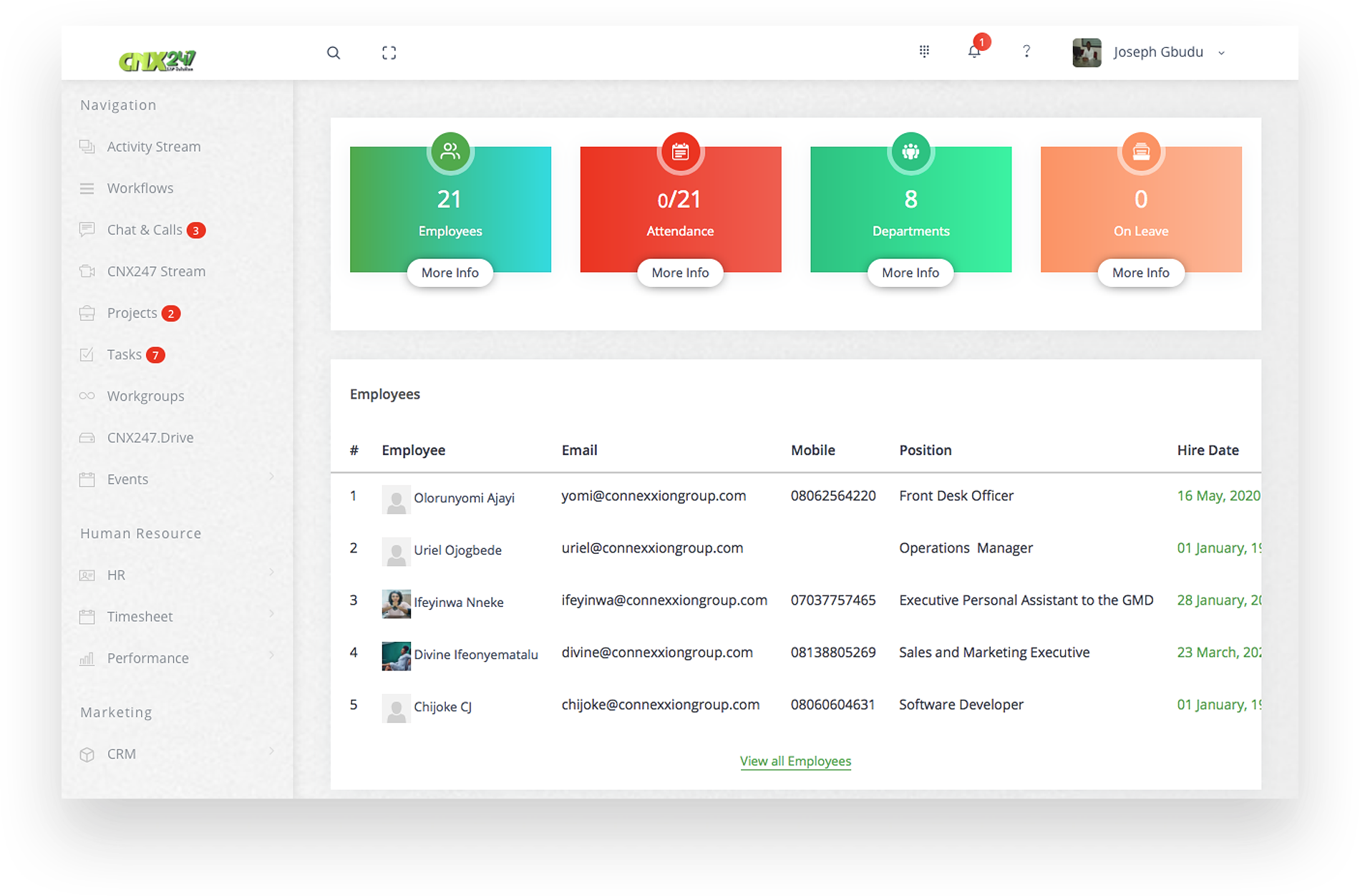The width and height of the screenshot is (1360, 896).
Task: Toggle fullscreen mode icon
Action: pyautogui.click(x=389, y=53)
